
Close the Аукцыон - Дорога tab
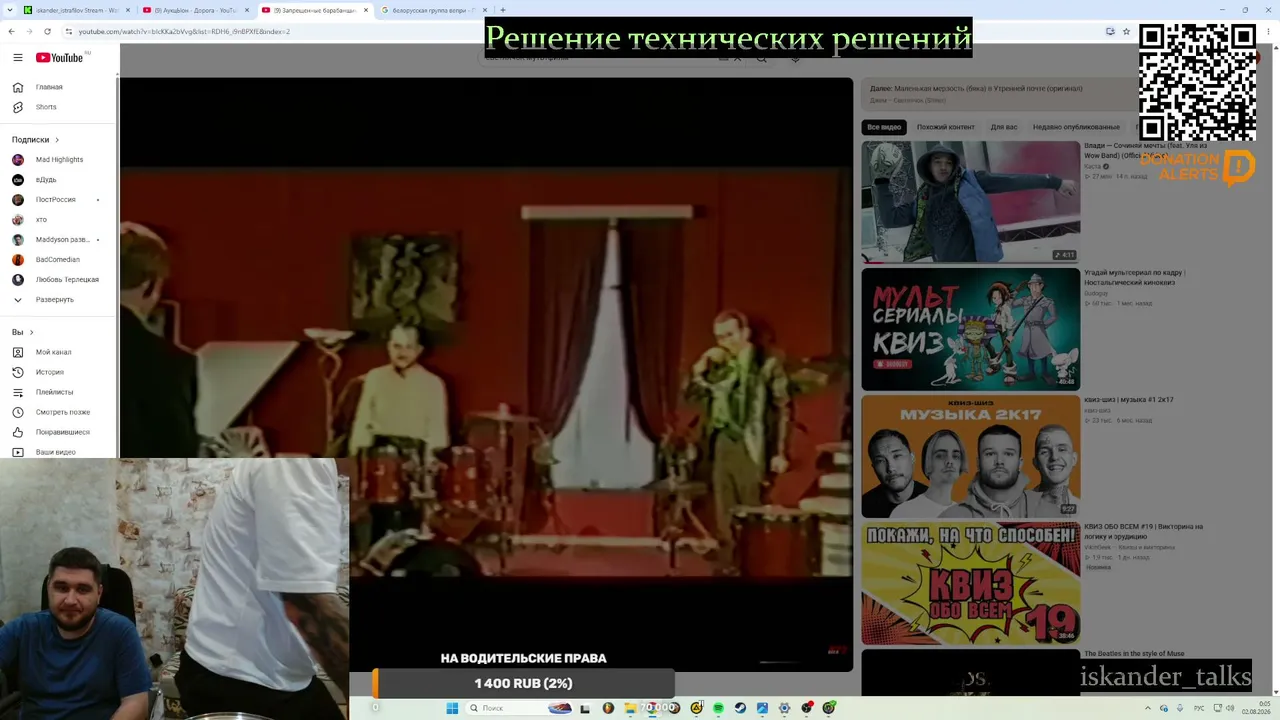(x=246, y=10)
